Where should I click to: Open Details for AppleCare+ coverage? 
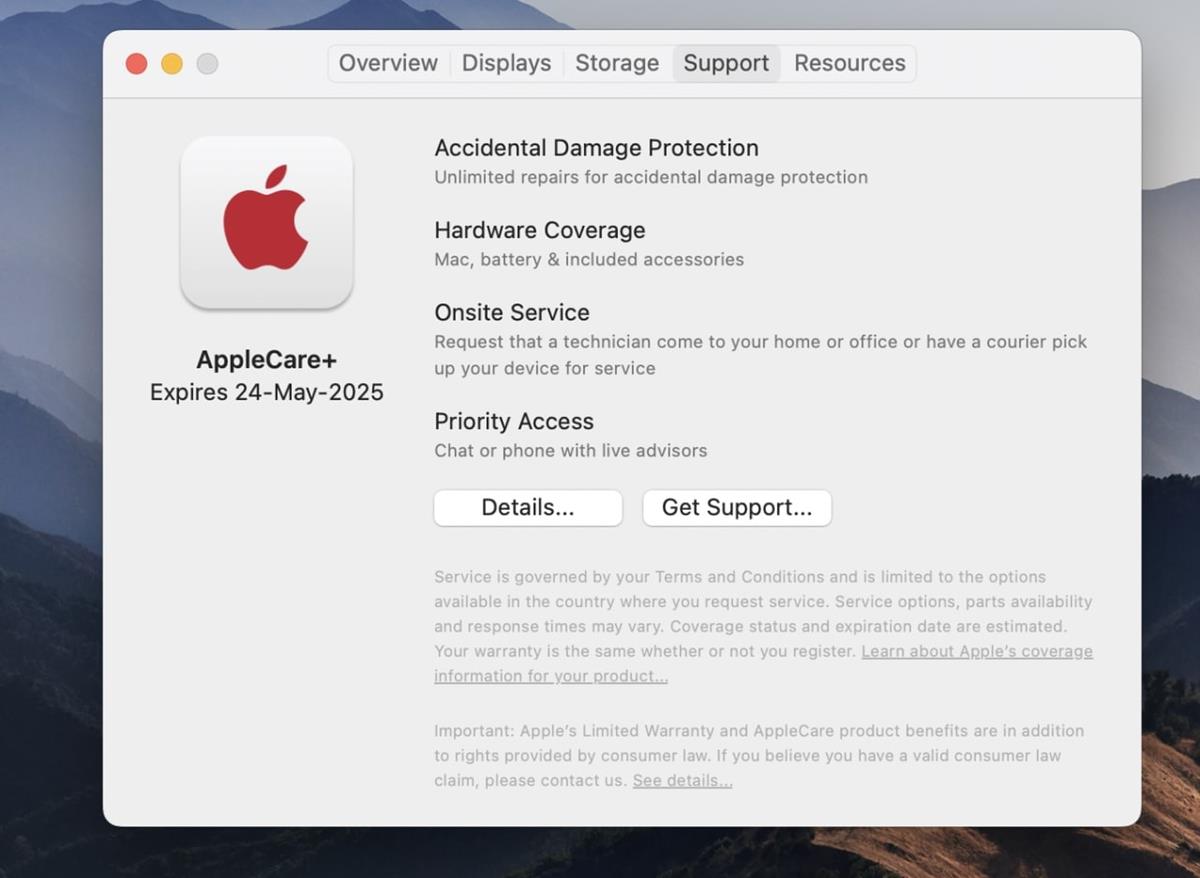pyautogui.click(x=527, y=507)
